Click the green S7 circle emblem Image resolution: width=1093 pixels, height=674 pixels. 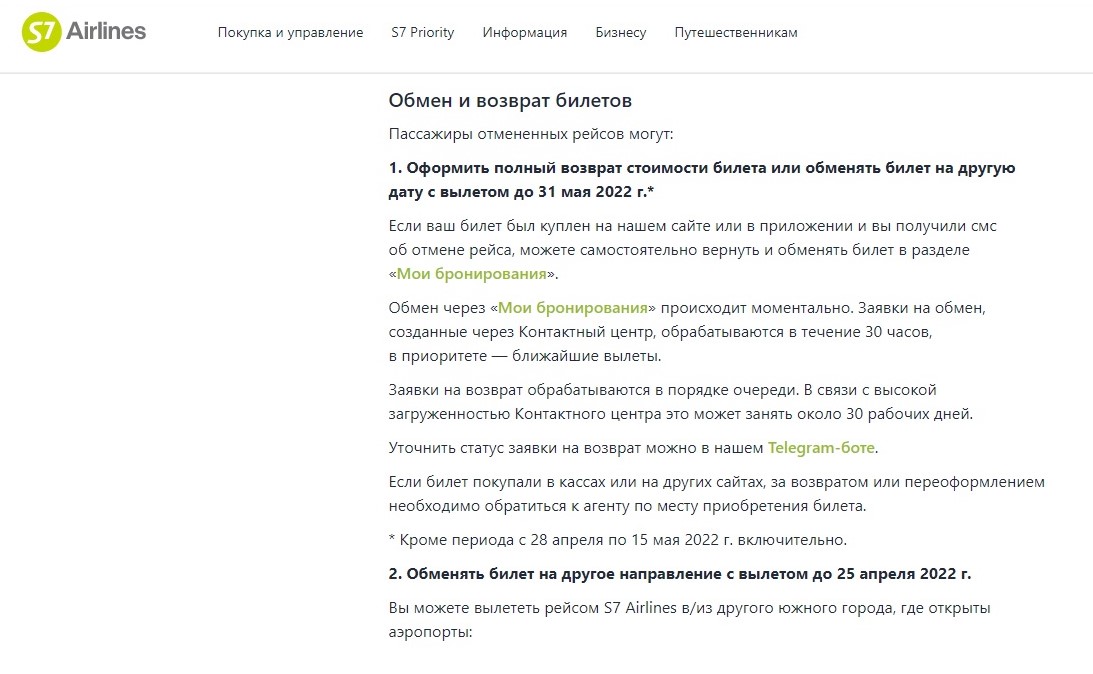[41, 33]
